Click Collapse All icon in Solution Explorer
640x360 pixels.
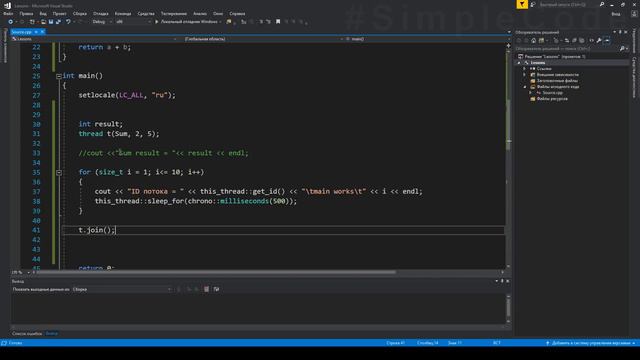[574, 40]
